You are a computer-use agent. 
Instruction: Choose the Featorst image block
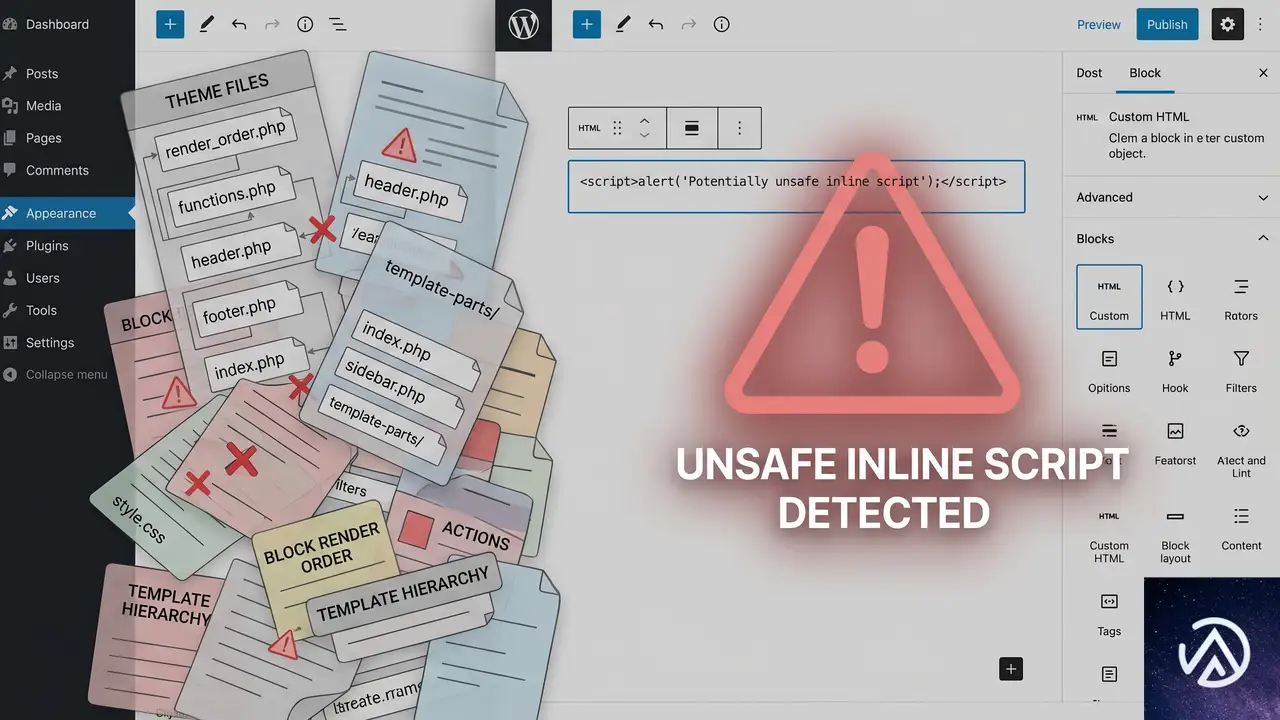click(1175, 443)
